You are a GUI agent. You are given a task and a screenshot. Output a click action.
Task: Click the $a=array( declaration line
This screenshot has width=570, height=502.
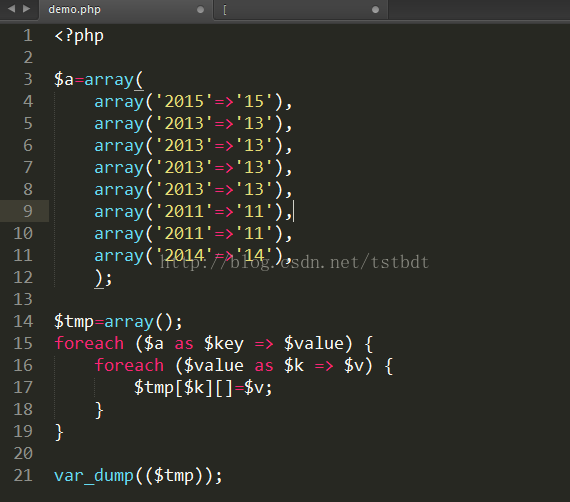(x=99, y=80)
